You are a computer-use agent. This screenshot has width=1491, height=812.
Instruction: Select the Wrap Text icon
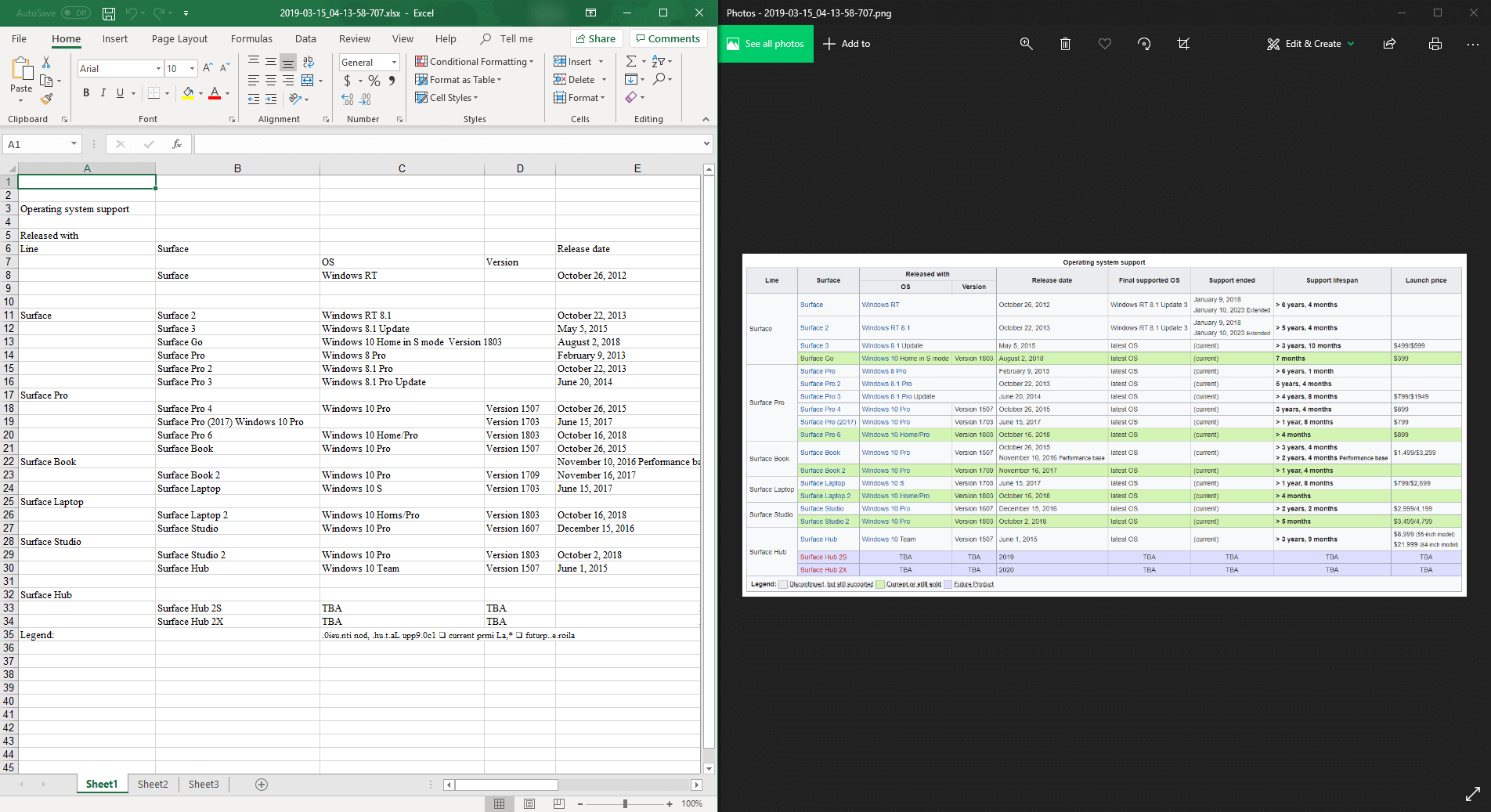[309, 61]
